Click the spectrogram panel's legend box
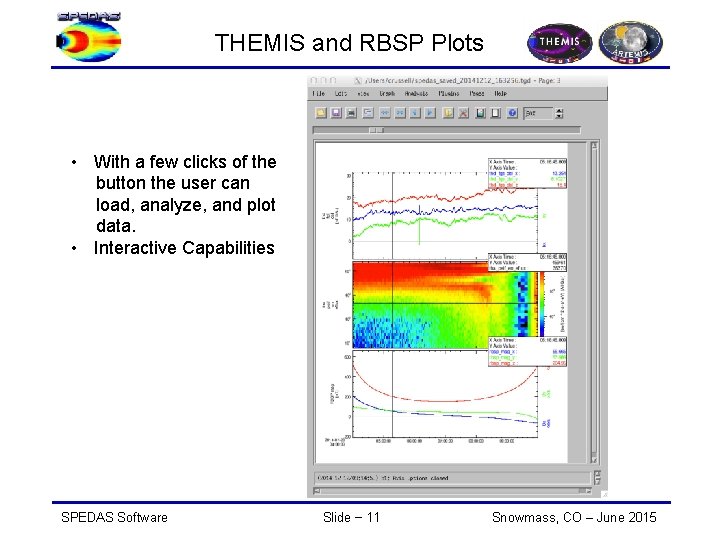The image size is (720, 540). point(527,262)
